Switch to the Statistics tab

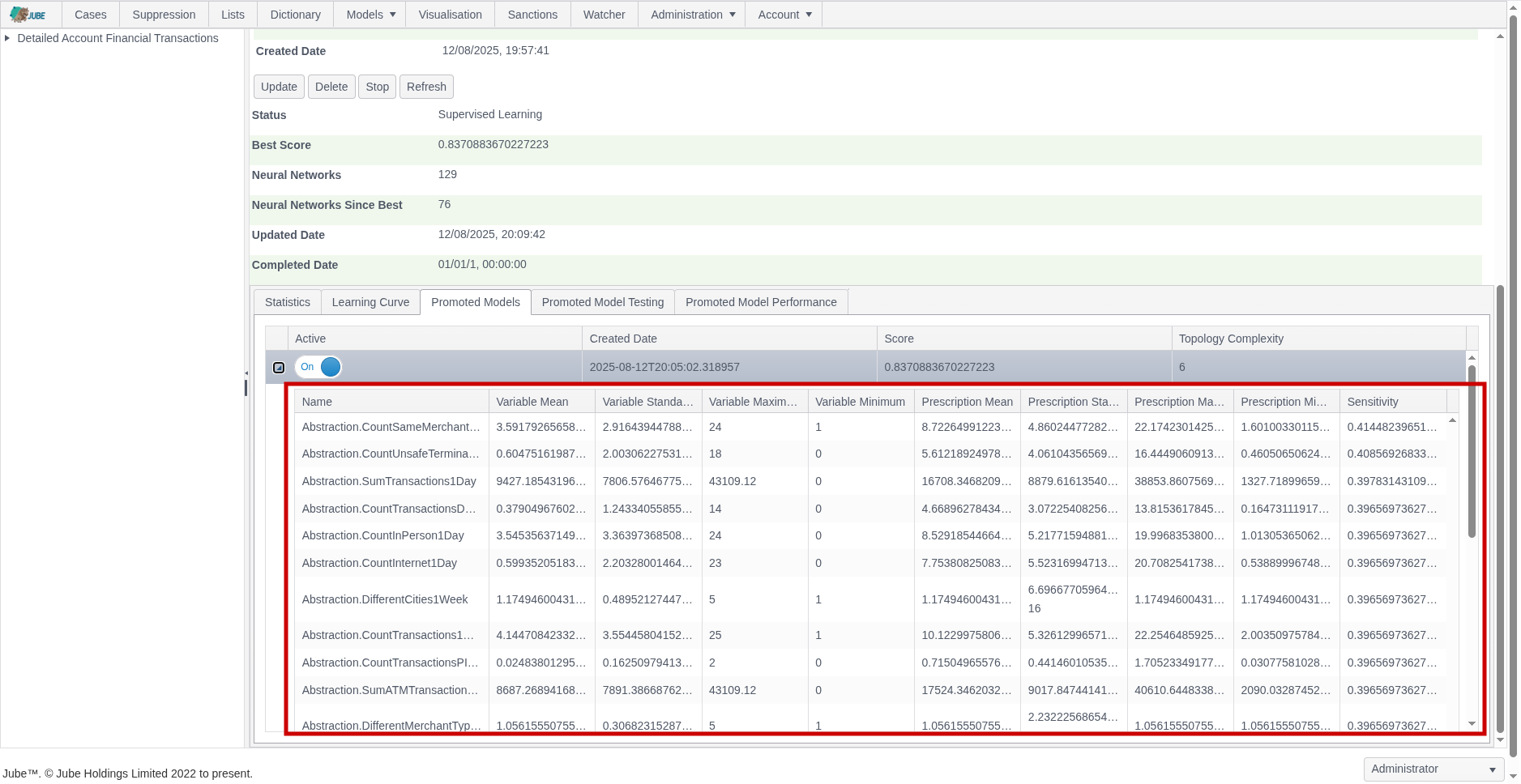288,302
